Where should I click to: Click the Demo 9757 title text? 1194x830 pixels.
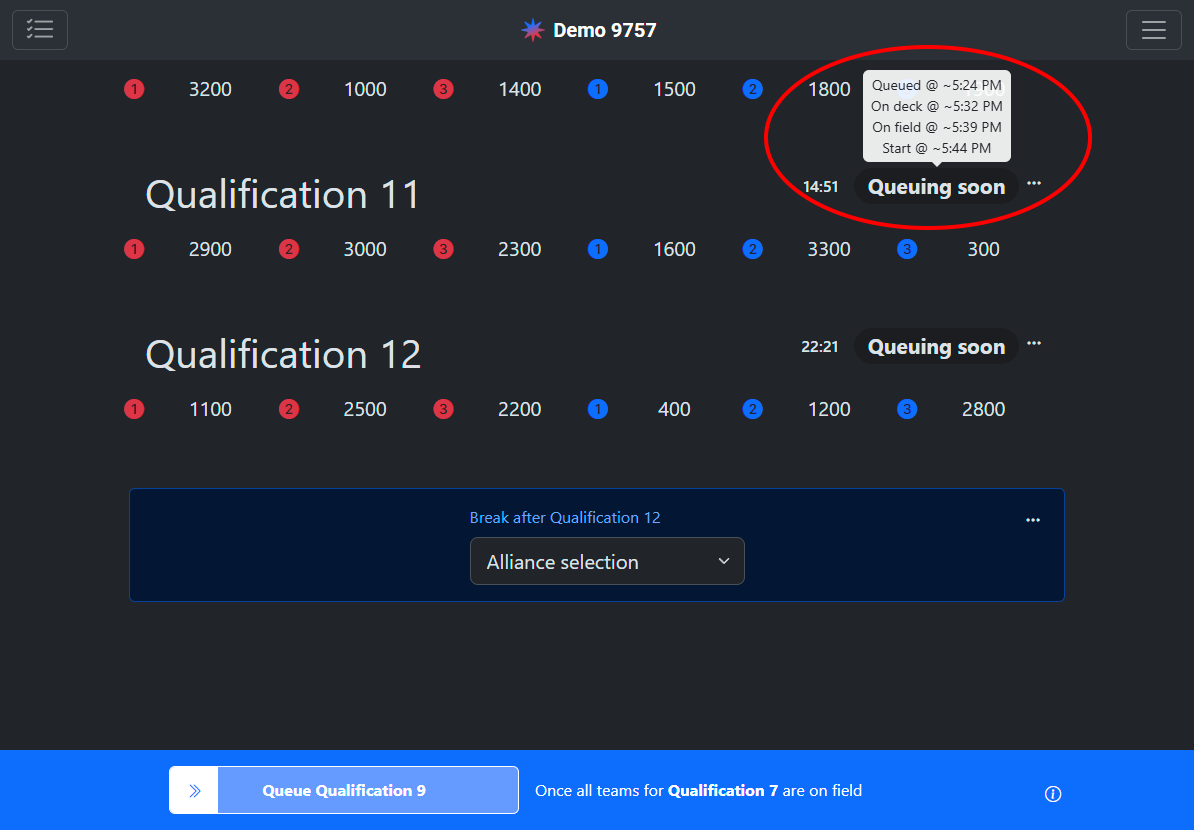[x=604, y=30]
